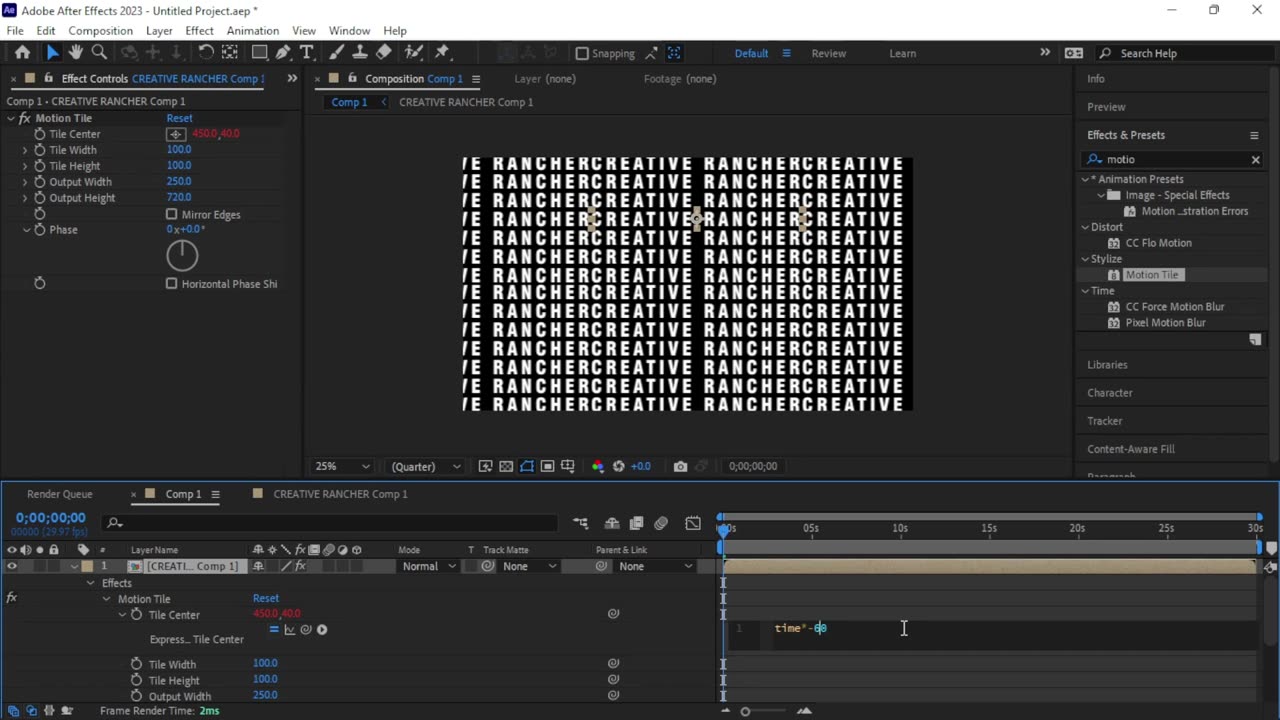Select the Rotation tool
This screenshot has width=1280, height=720.
click(x=206, y=53)
